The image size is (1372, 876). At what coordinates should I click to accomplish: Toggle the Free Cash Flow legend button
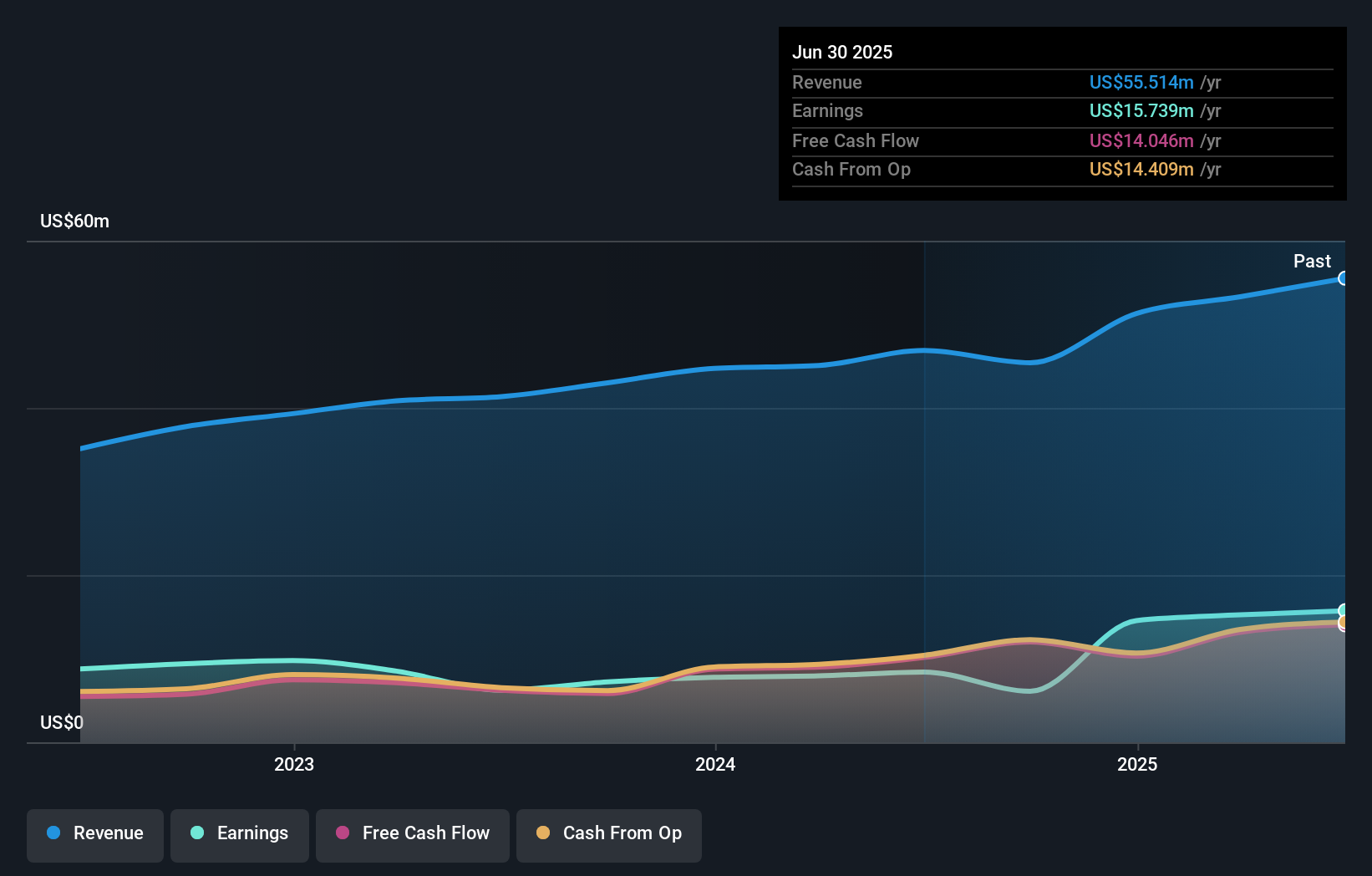pos(413,835)
